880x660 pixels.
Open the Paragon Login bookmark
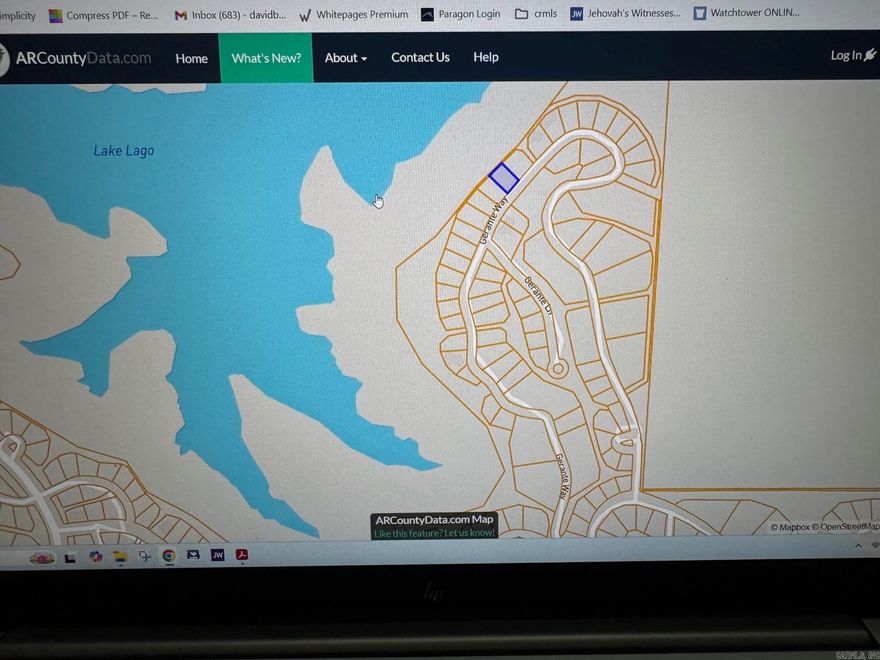[460, 14]
